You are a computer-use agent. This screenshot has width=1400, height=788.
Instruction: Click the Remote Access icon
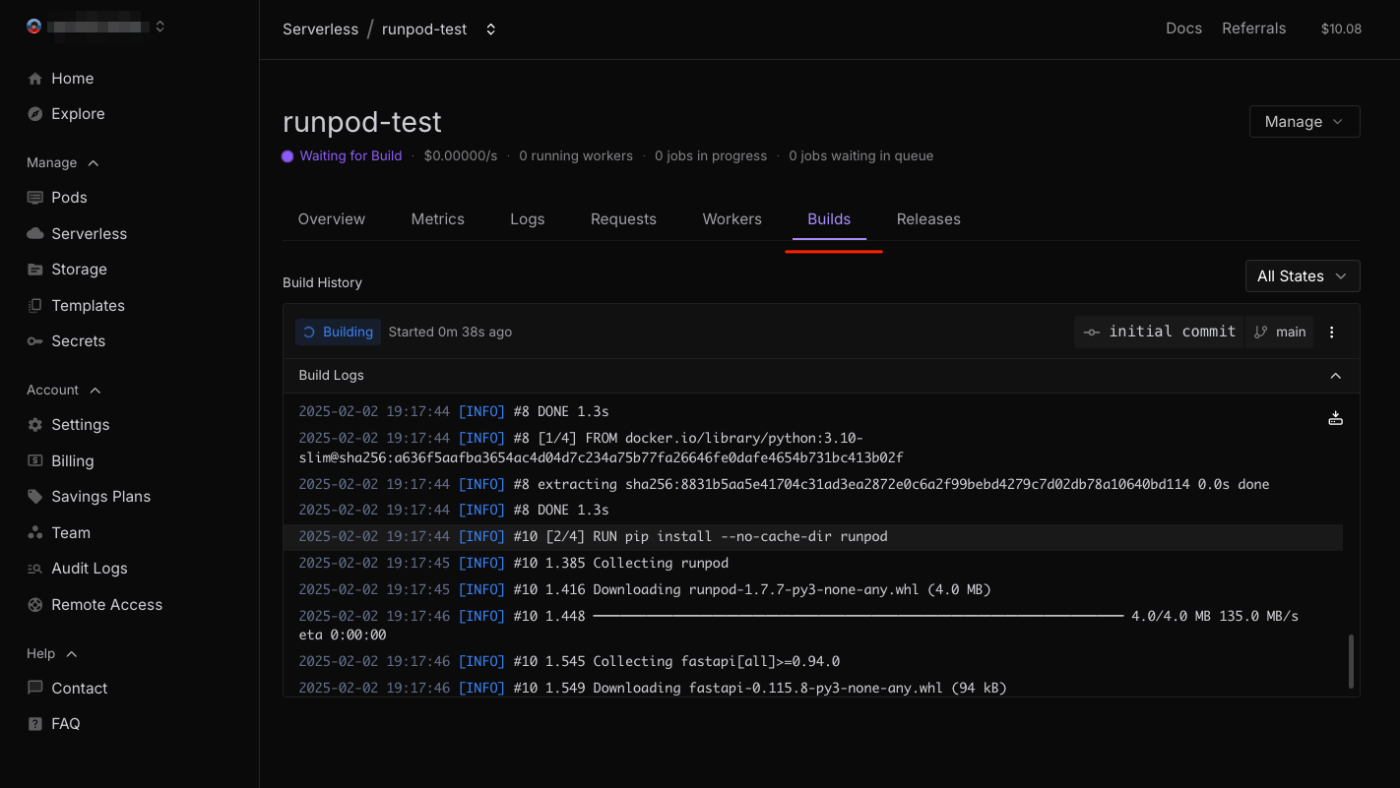click(35, 605)
